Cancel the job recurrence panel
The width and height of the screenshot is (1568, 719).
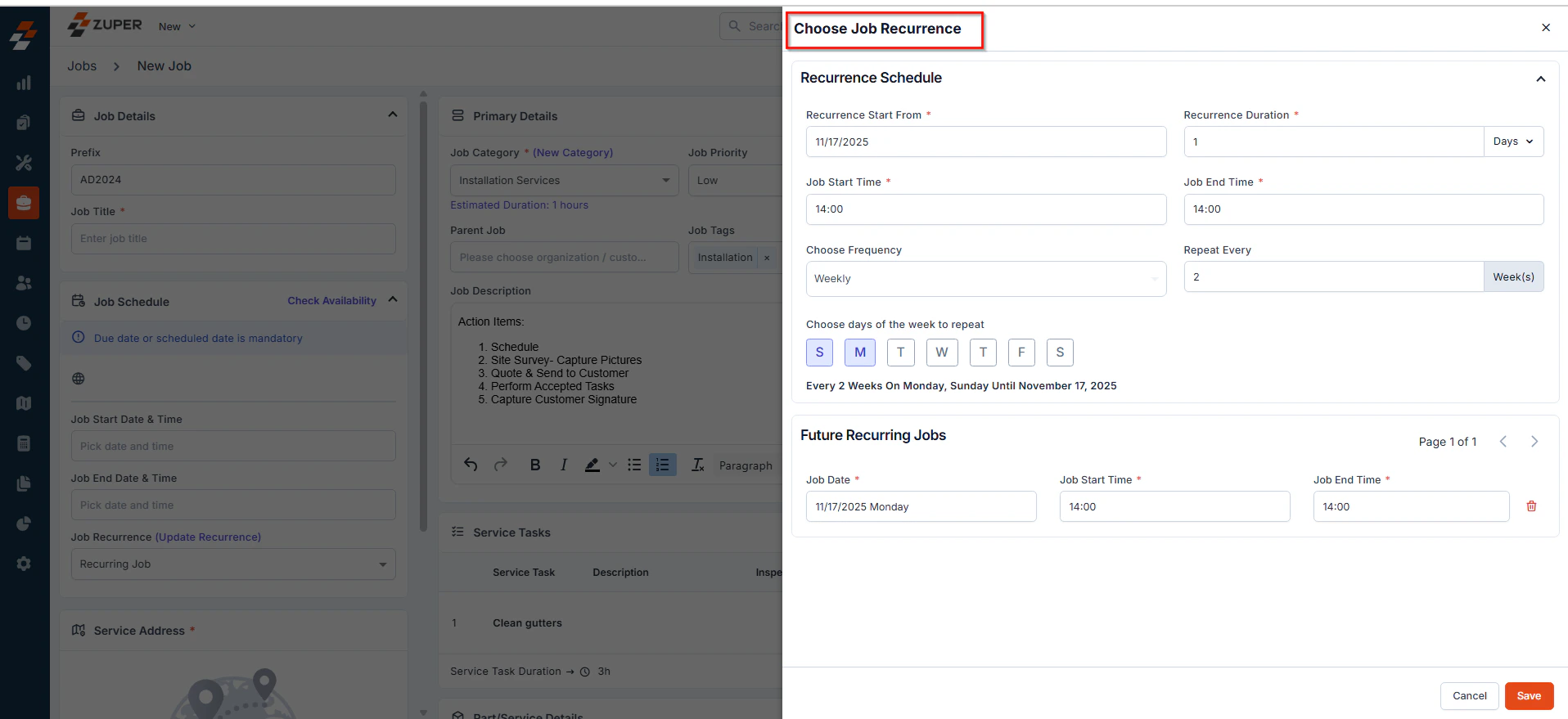[1470, 696]
